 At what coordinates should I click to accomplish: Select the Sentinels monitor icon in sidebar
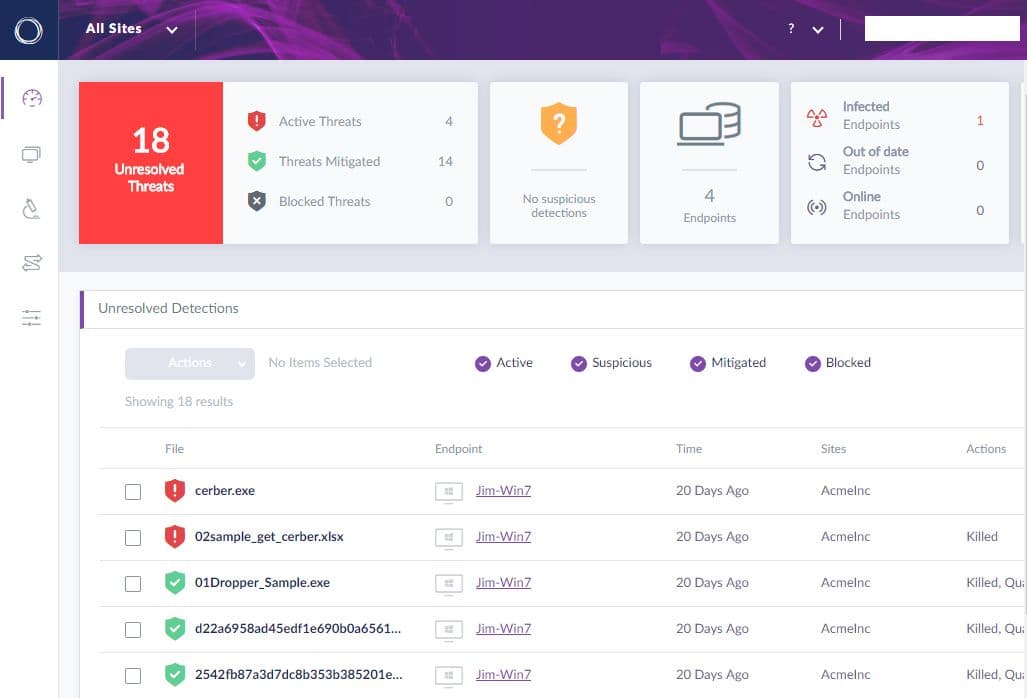31,153
